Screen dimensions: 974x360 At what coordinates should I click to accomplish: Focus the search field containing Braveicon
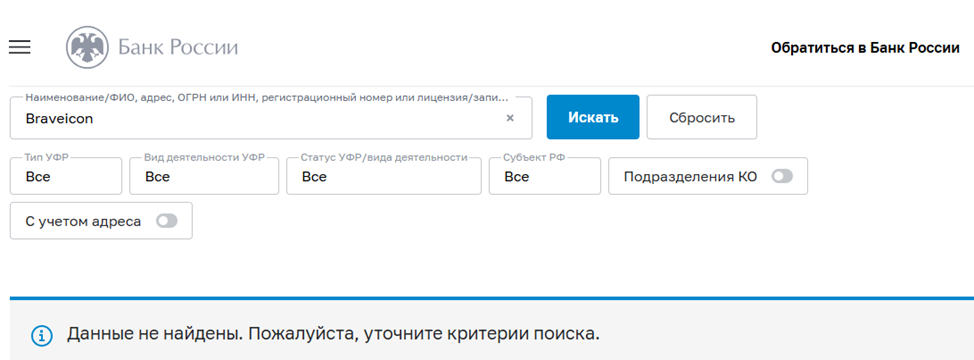[271, 118]
